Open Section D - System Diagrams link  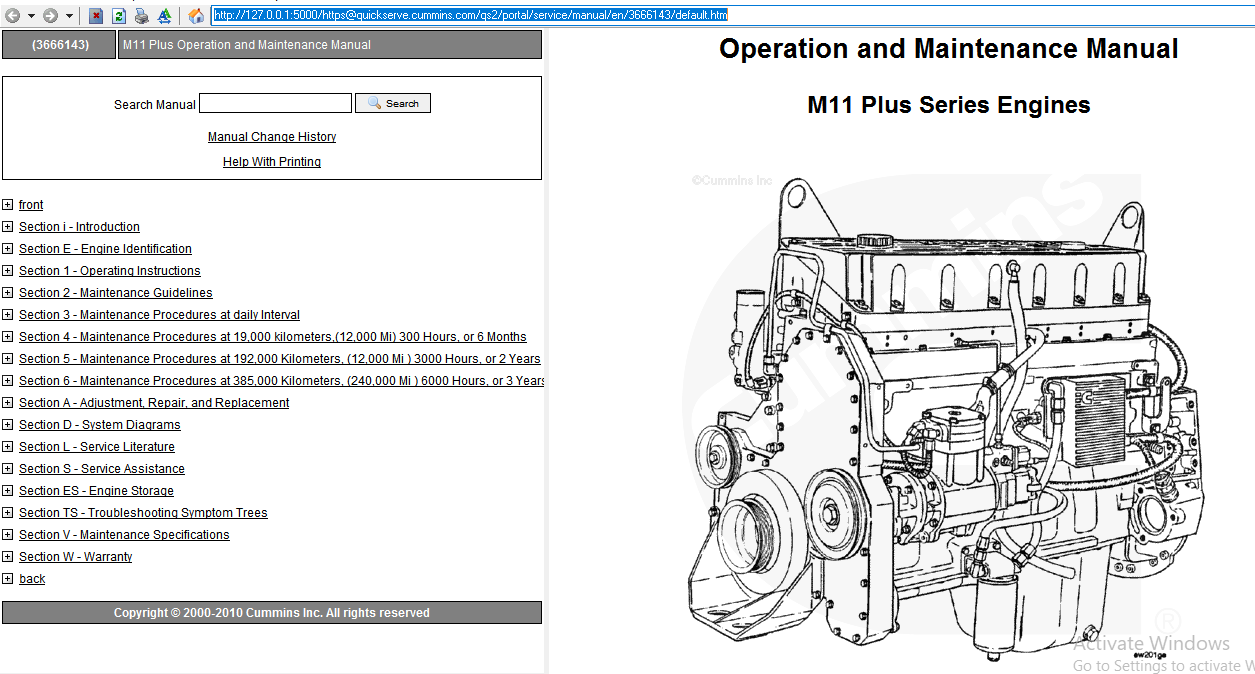click(100, 425)
